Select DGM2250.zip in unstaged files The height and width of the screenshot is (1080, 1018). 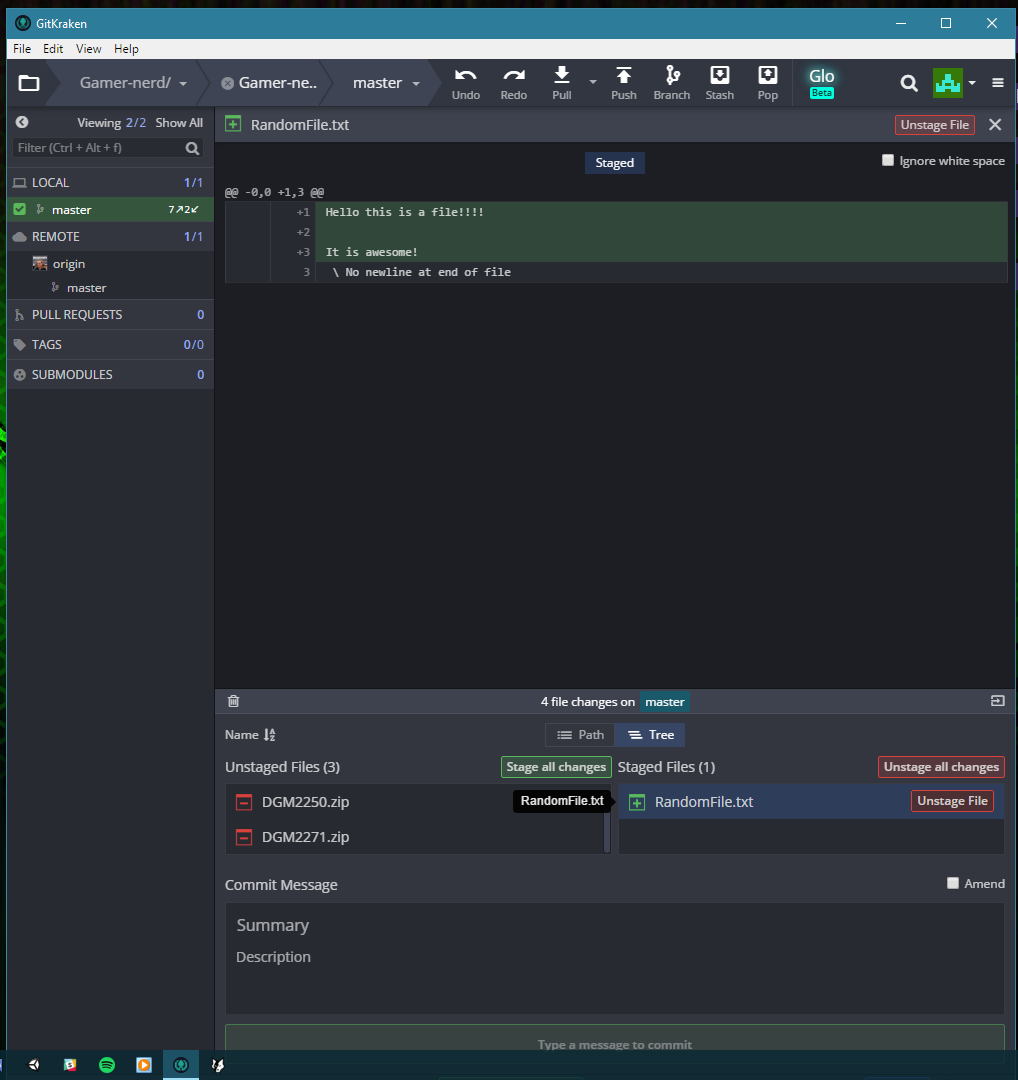pos(415,802)
